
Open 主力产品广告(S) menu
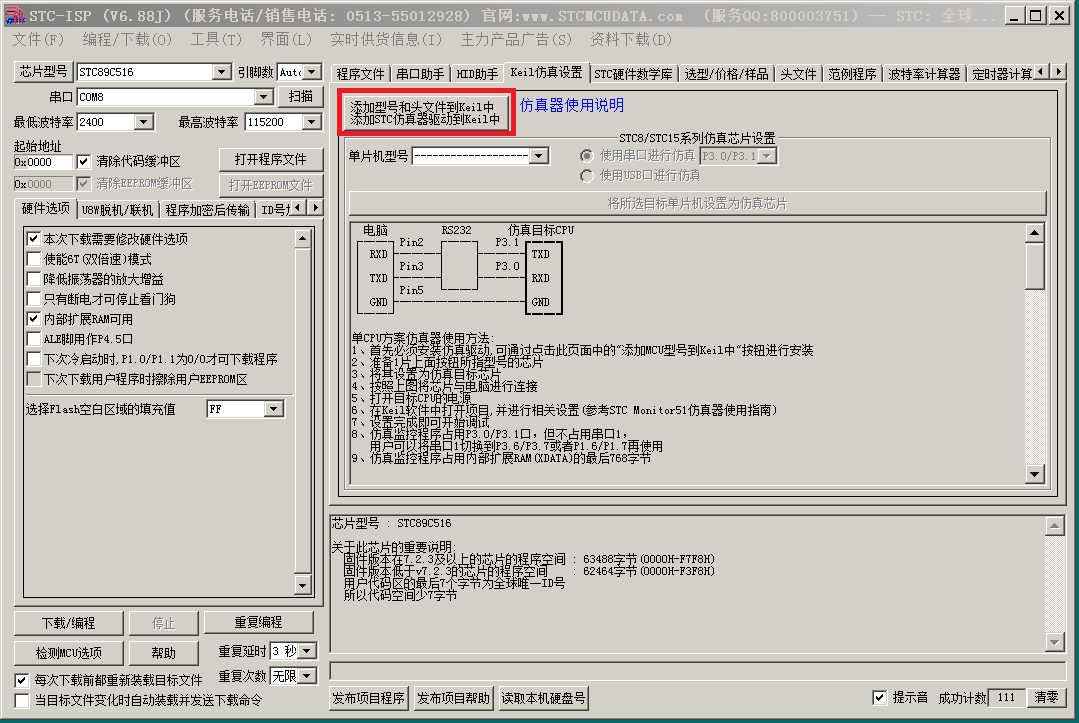pos(516,40)
